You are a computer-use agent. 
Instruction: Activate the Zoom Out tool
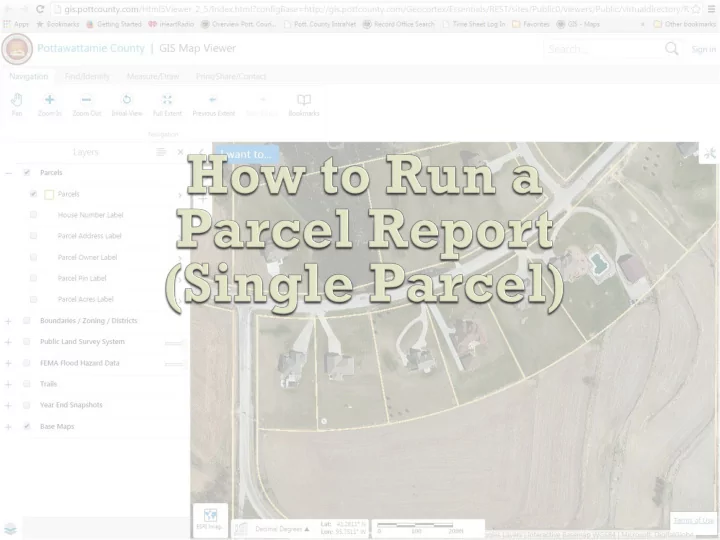[87, 105]
